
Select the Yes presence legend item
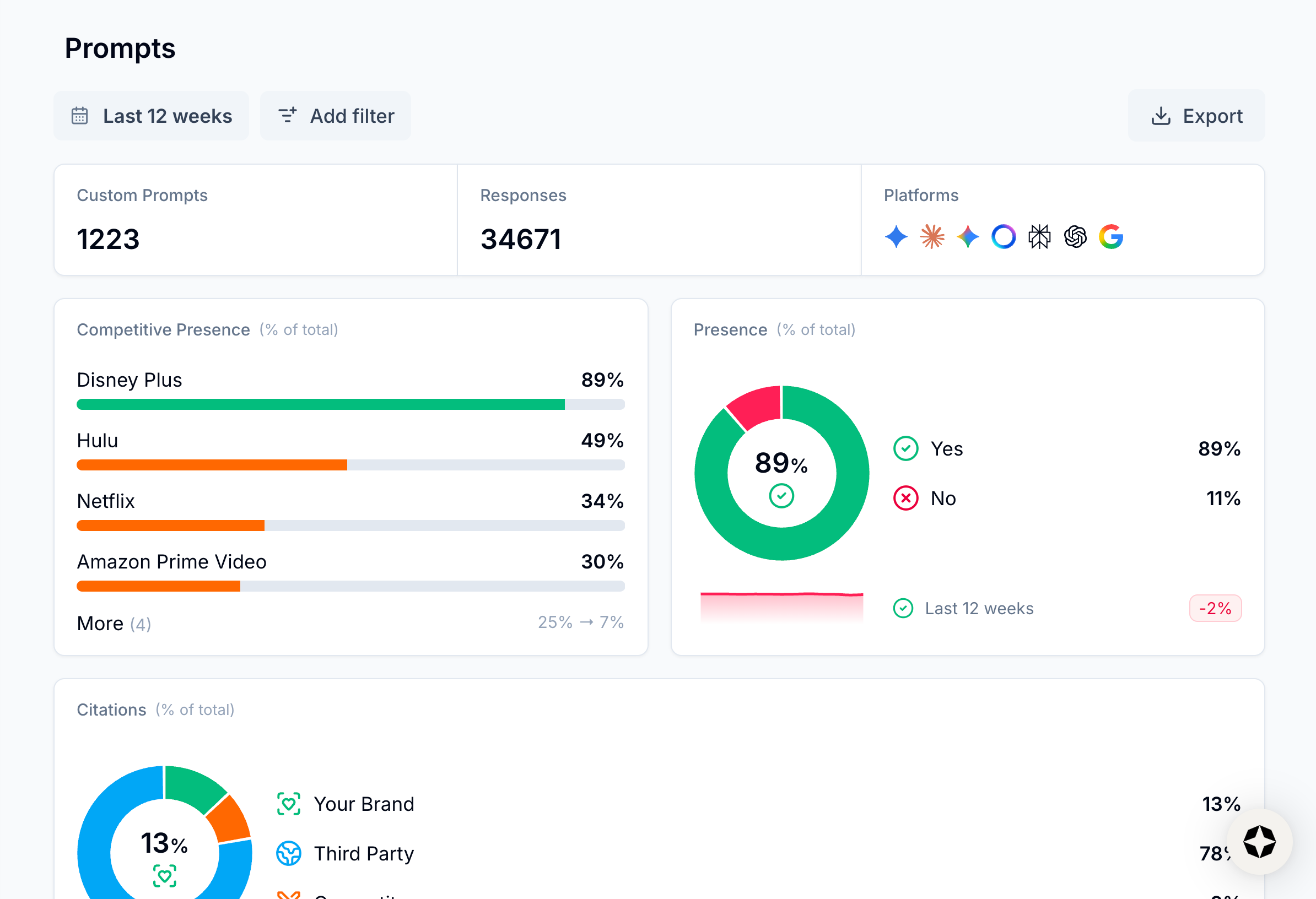946,449
